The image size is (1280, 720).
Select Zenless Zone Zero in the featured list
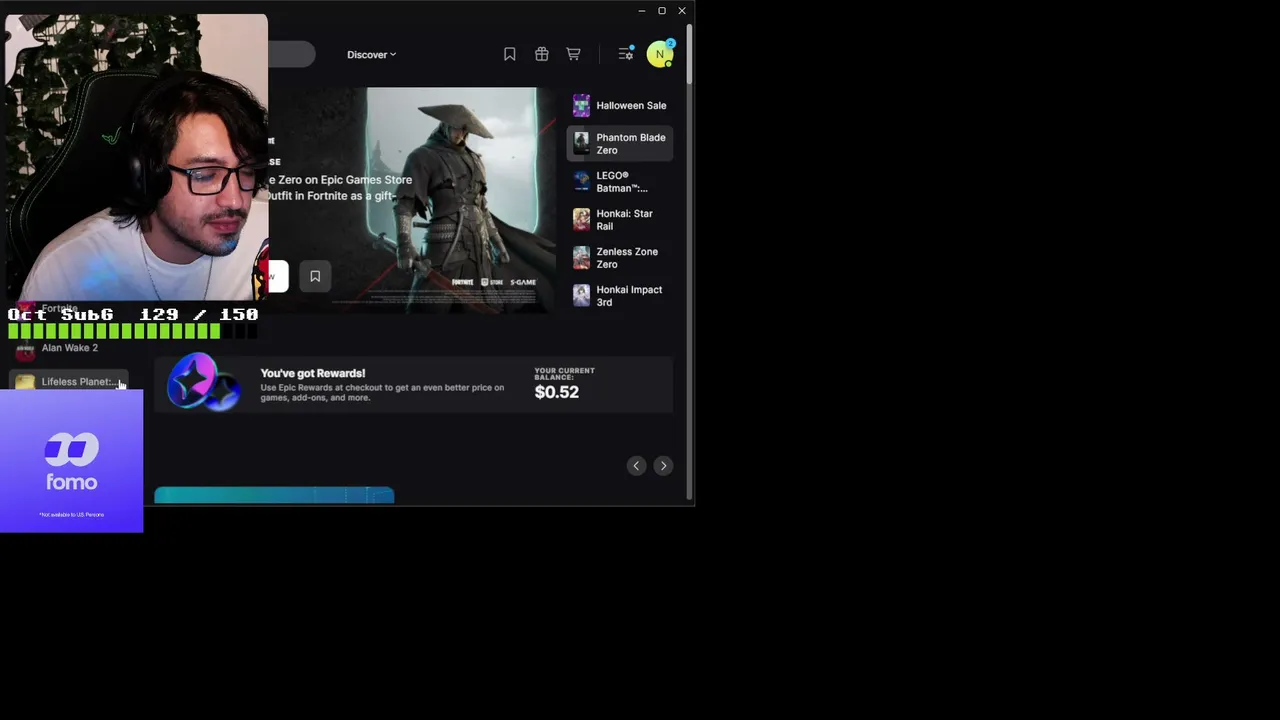tap(620, 258)
